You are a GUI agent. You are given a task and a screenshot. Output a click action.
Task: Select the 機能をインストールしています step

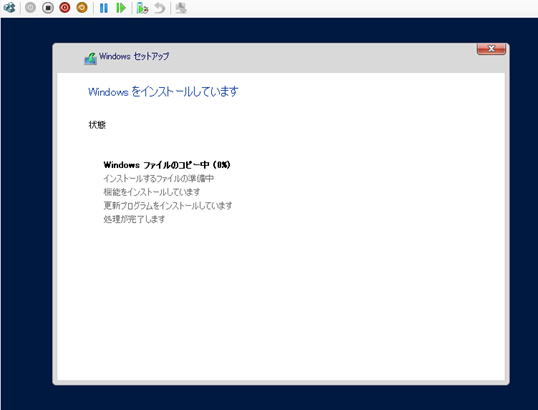(x=152, y=192)
